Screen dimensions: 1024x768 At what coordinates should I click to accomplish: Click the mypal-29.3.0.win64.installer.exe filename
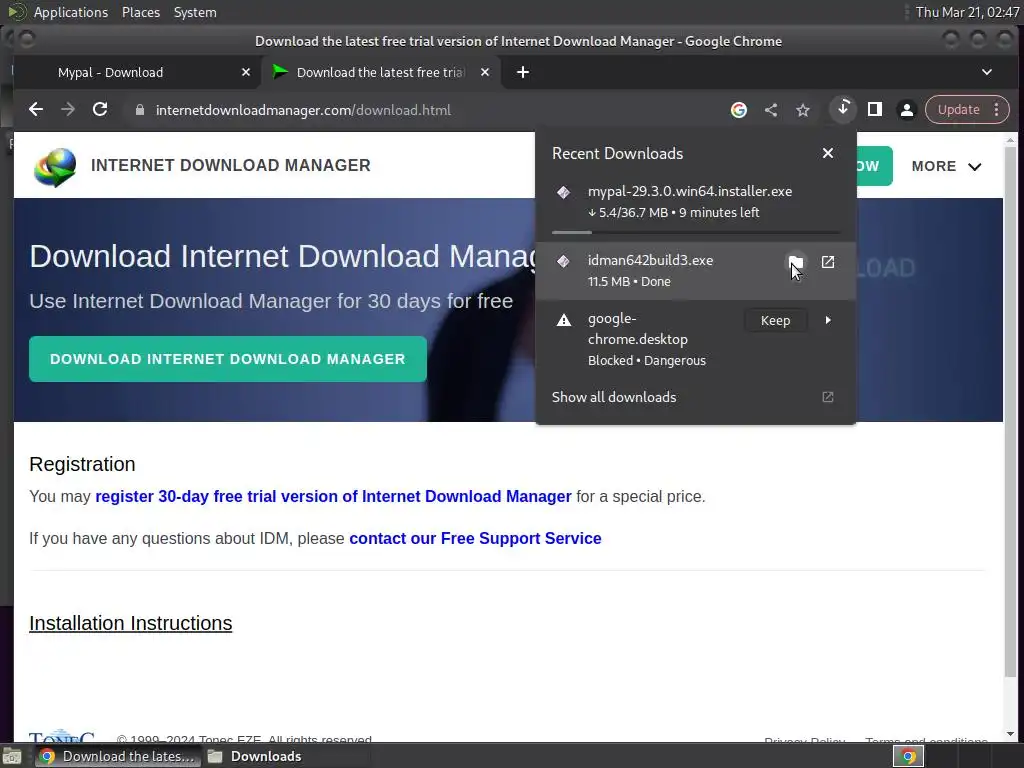[x=690, y=191]
